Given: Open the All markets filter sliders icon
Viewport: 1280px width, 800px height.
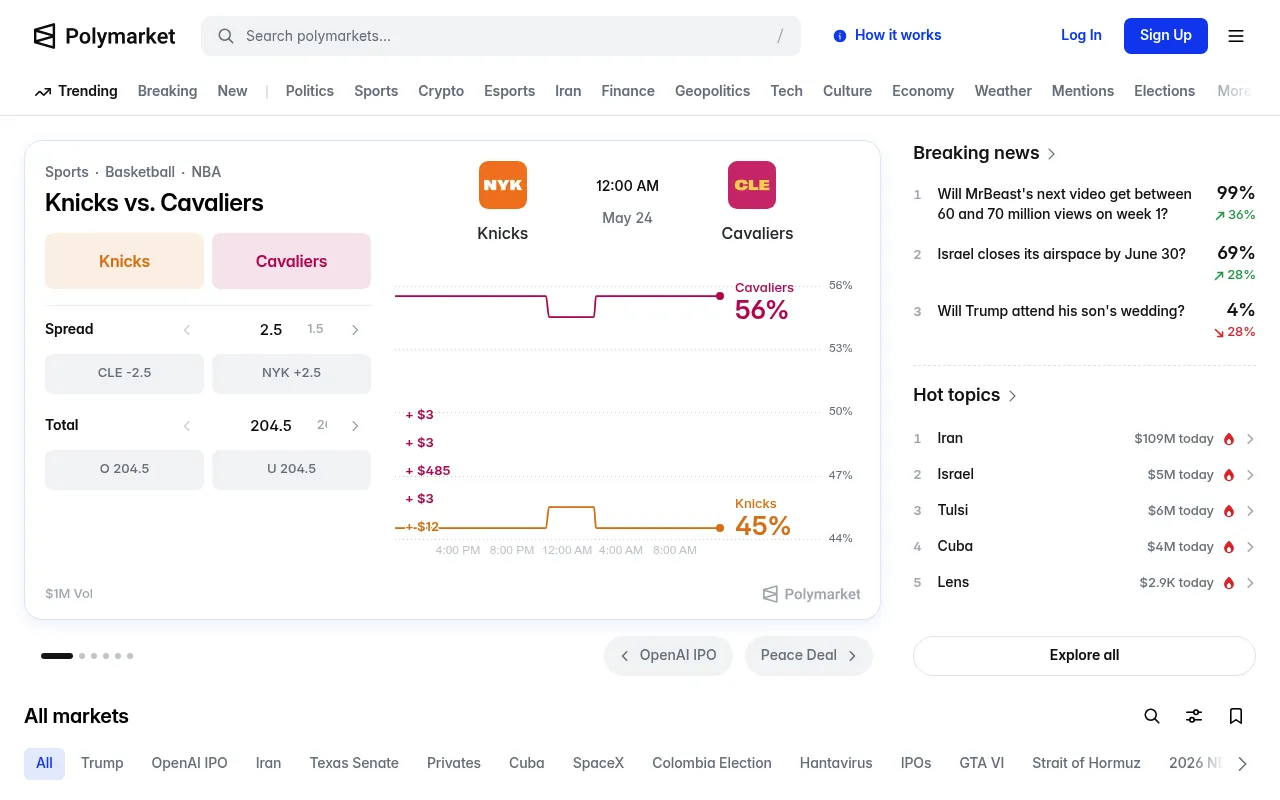Looking at the screenshot, I should click(x=1194, y=716).
